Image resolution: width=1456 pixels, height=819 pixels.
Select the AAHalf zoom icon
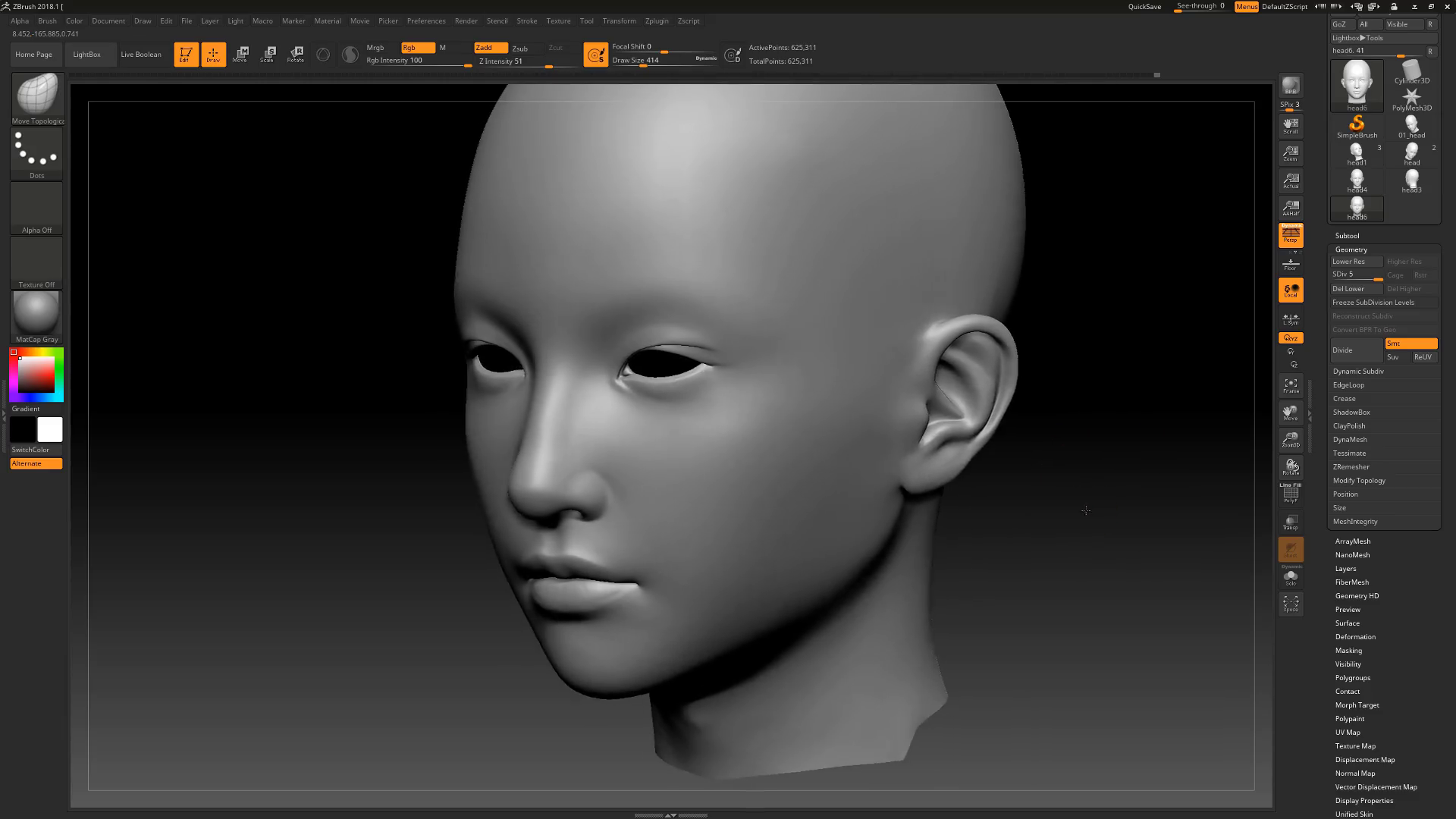point(1291,208)
